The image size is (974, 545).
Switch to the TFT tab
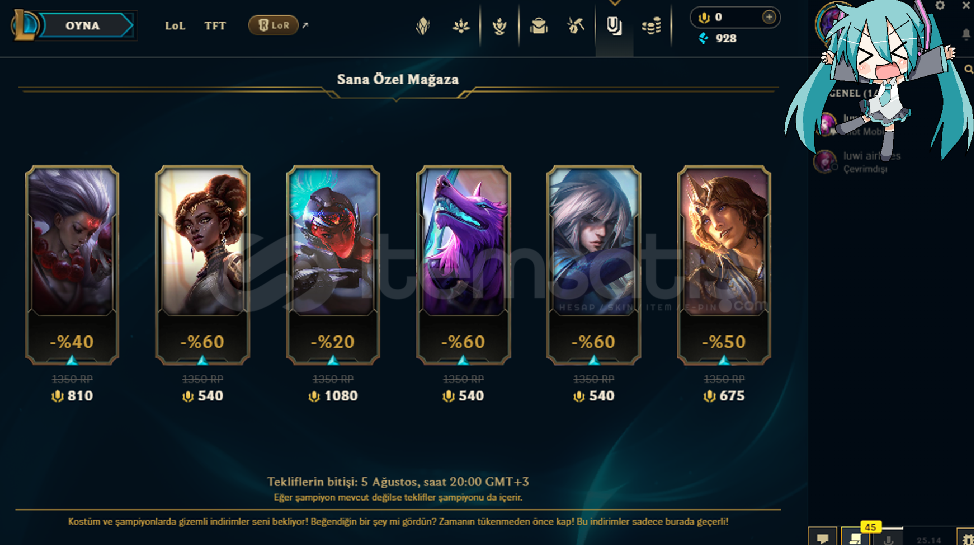[x=215, y=25]
